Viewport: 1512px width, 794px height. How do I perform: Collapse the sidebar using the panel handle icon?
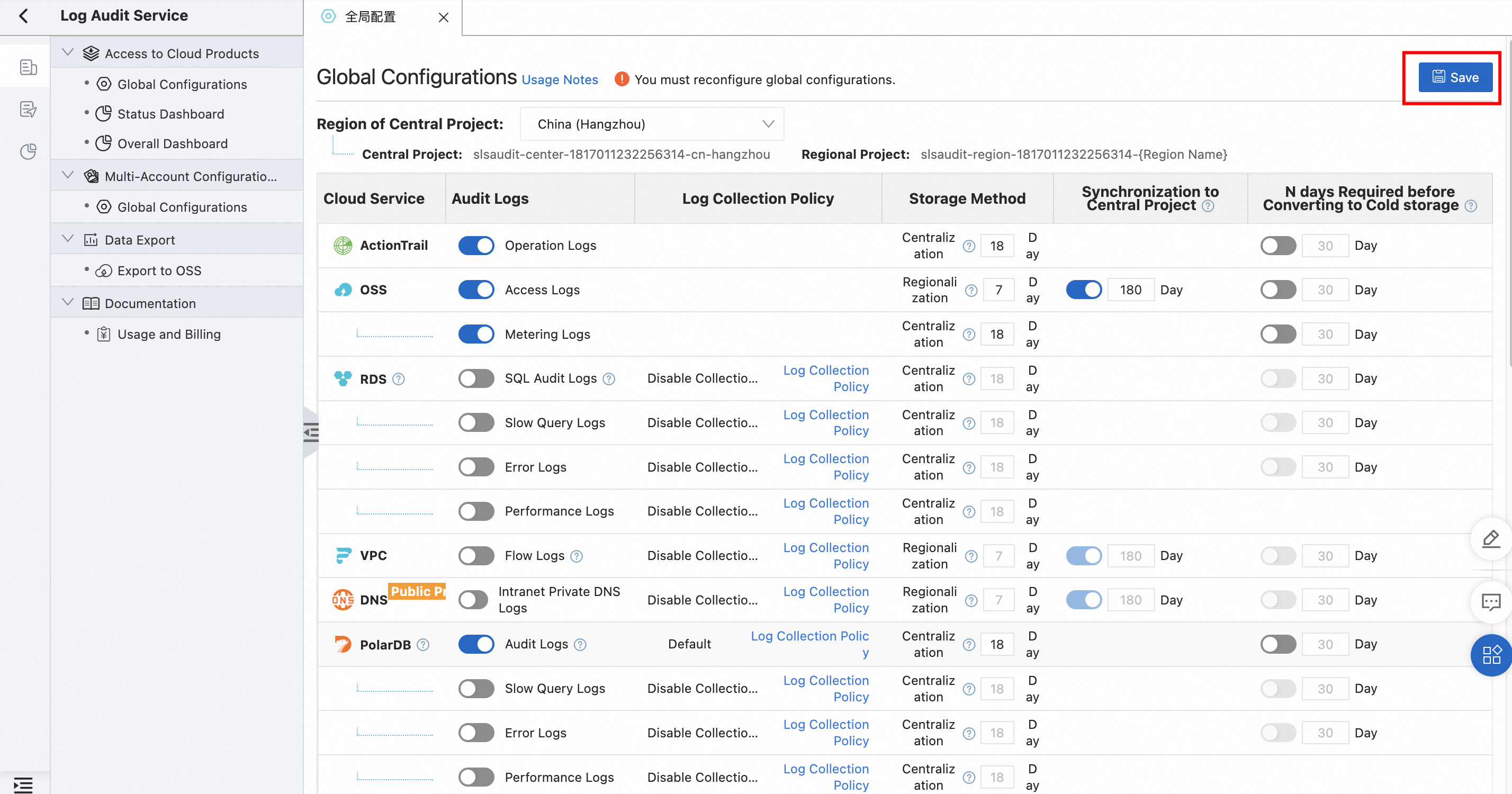[x=310, y=432]
